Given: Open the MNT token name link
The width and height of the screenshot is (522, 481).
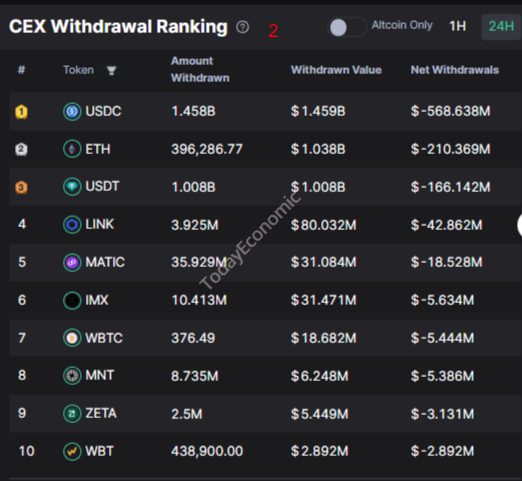Looking at the screenshot, I should click(100, 375).
